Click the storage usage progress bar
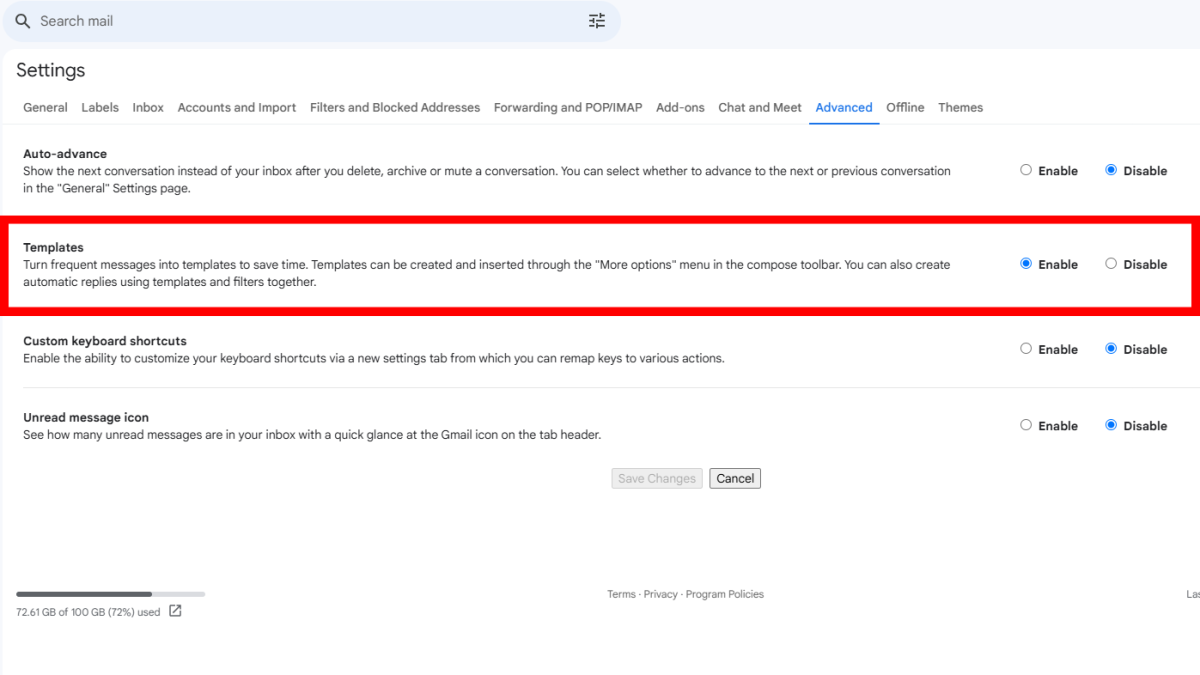 point(110,593)
